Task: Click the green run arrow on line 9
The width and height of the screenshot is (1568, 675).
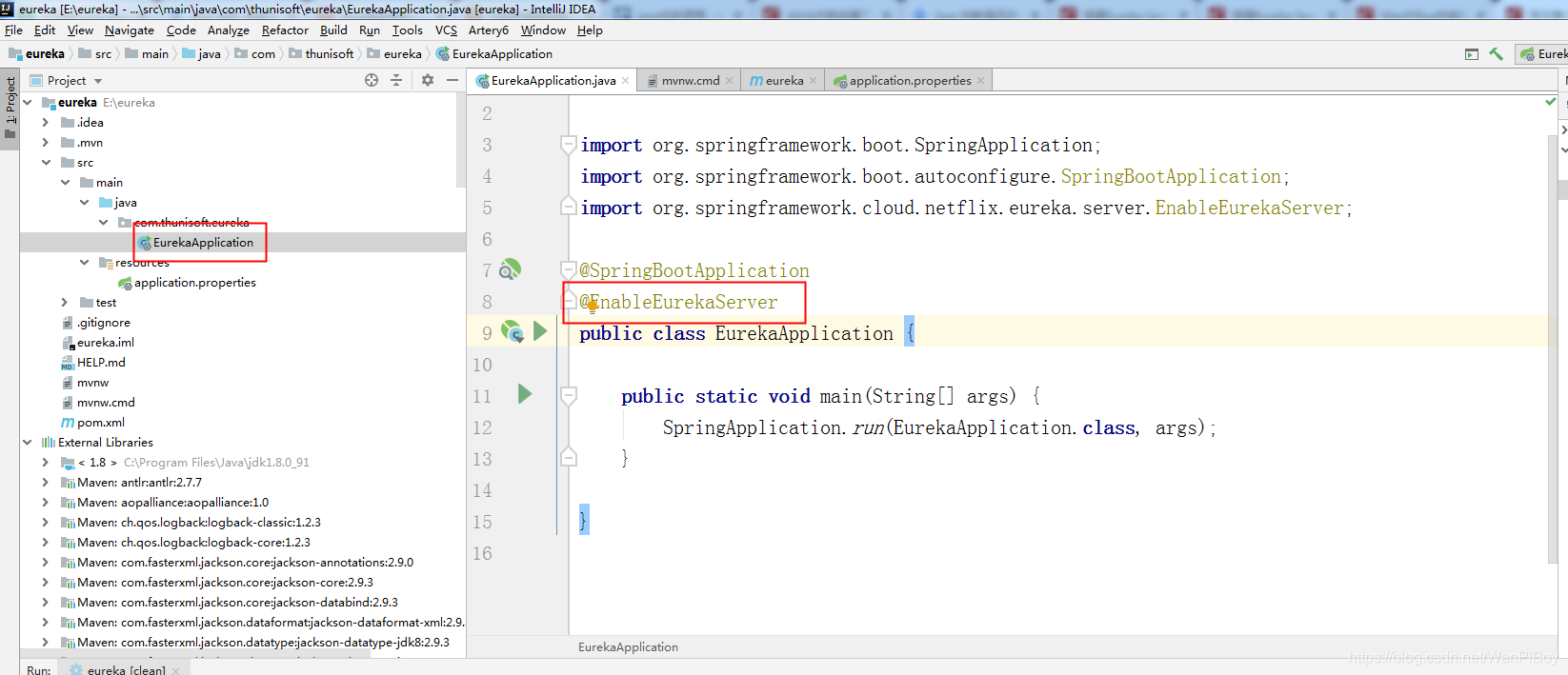Action: click(x=540, y=331)
